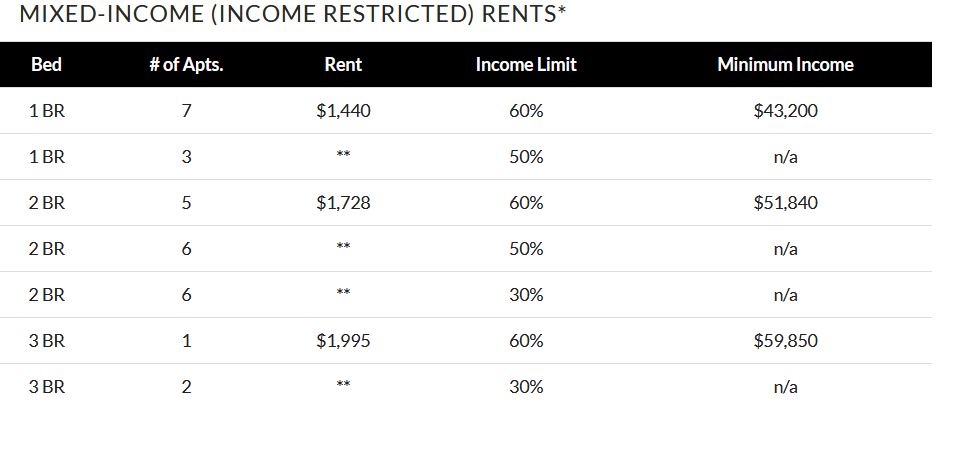Select the 30% income limit for 2 BR
The width and height of the screenshot is (960, 455).
pyautogui.click(x=526, y=295)
